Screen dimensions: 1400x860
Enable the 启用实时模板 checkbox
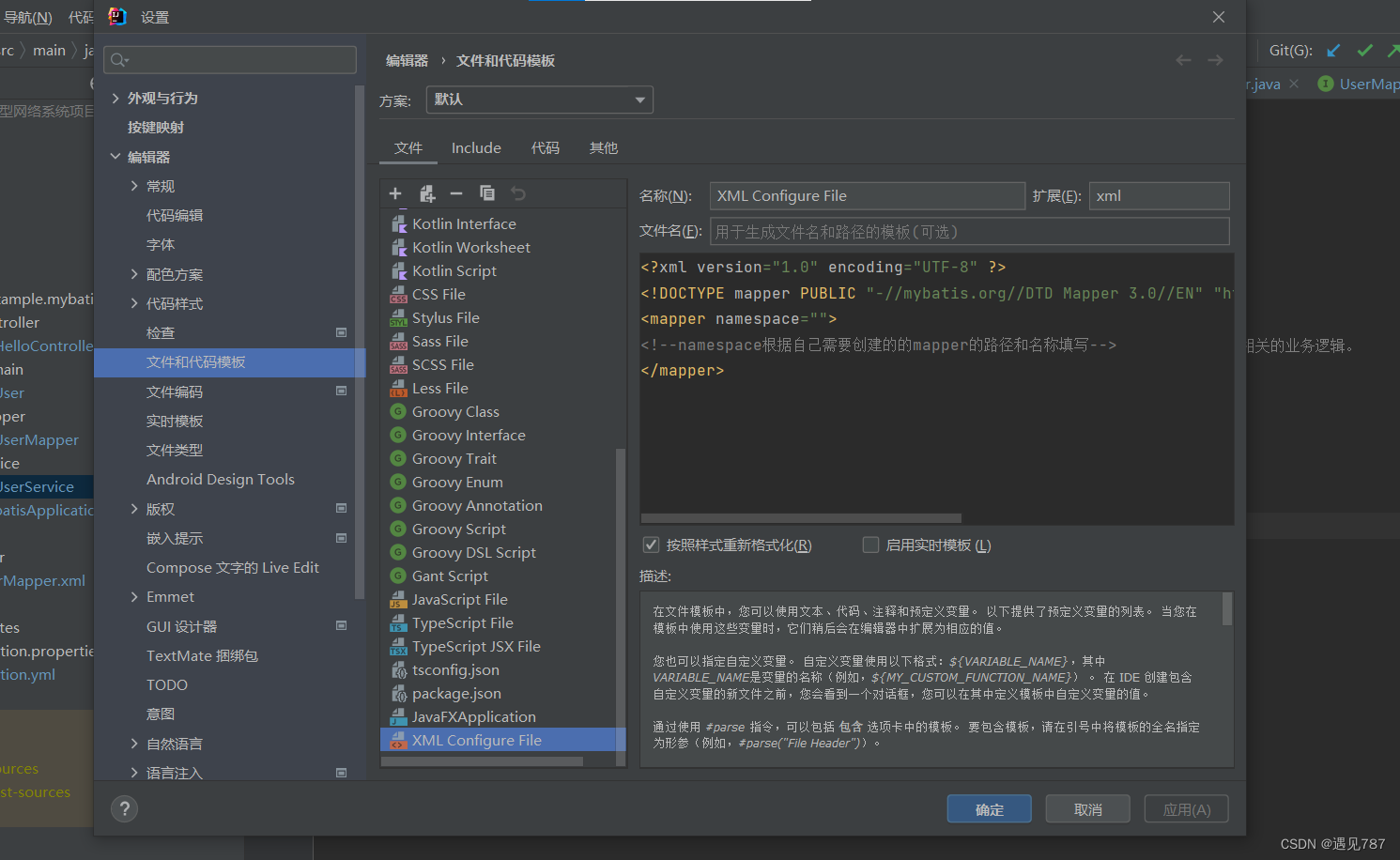[870, 545]
